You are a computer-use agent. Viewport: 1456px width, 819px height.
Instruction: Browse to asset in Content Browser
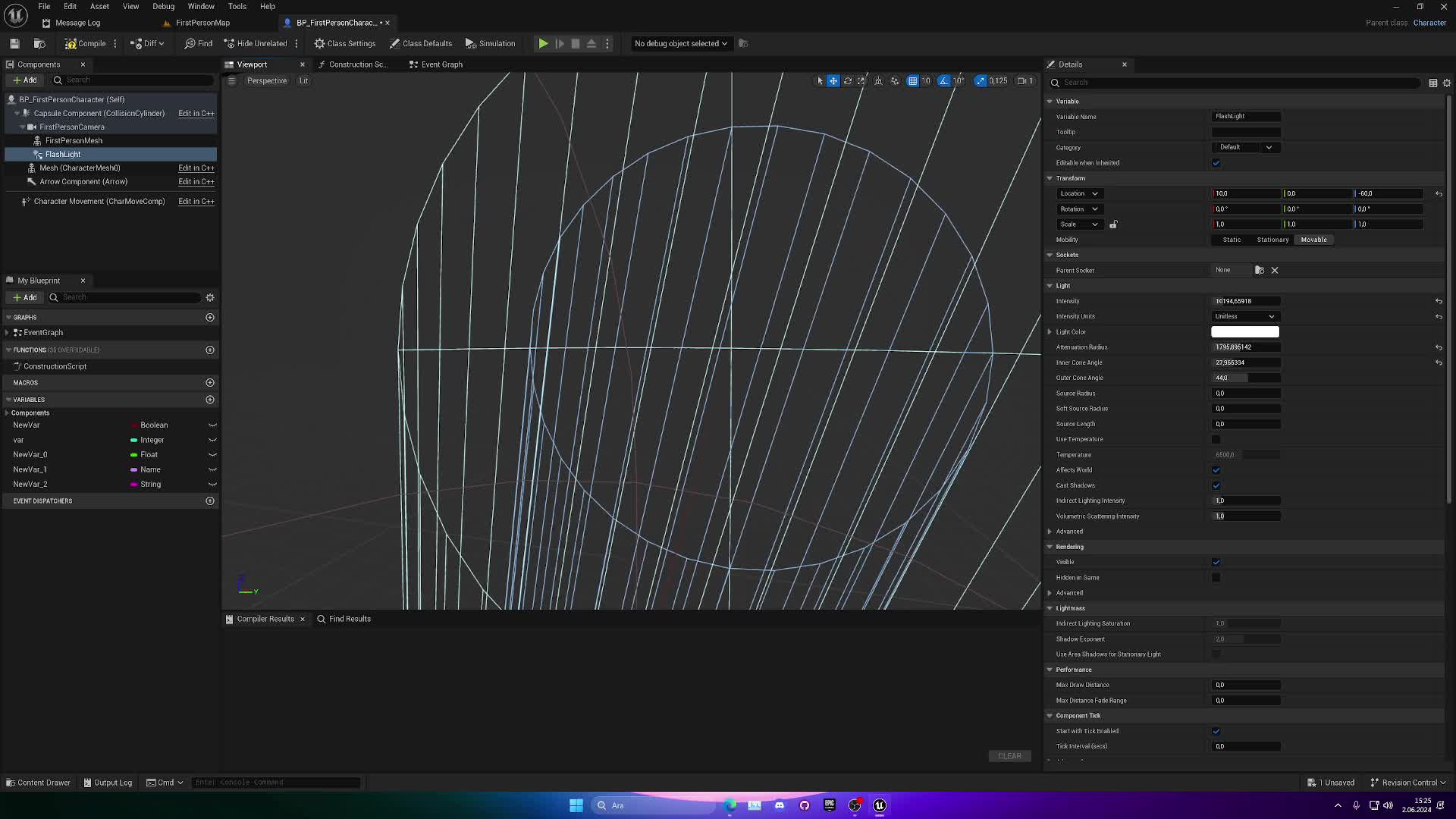tap(39, 43)
